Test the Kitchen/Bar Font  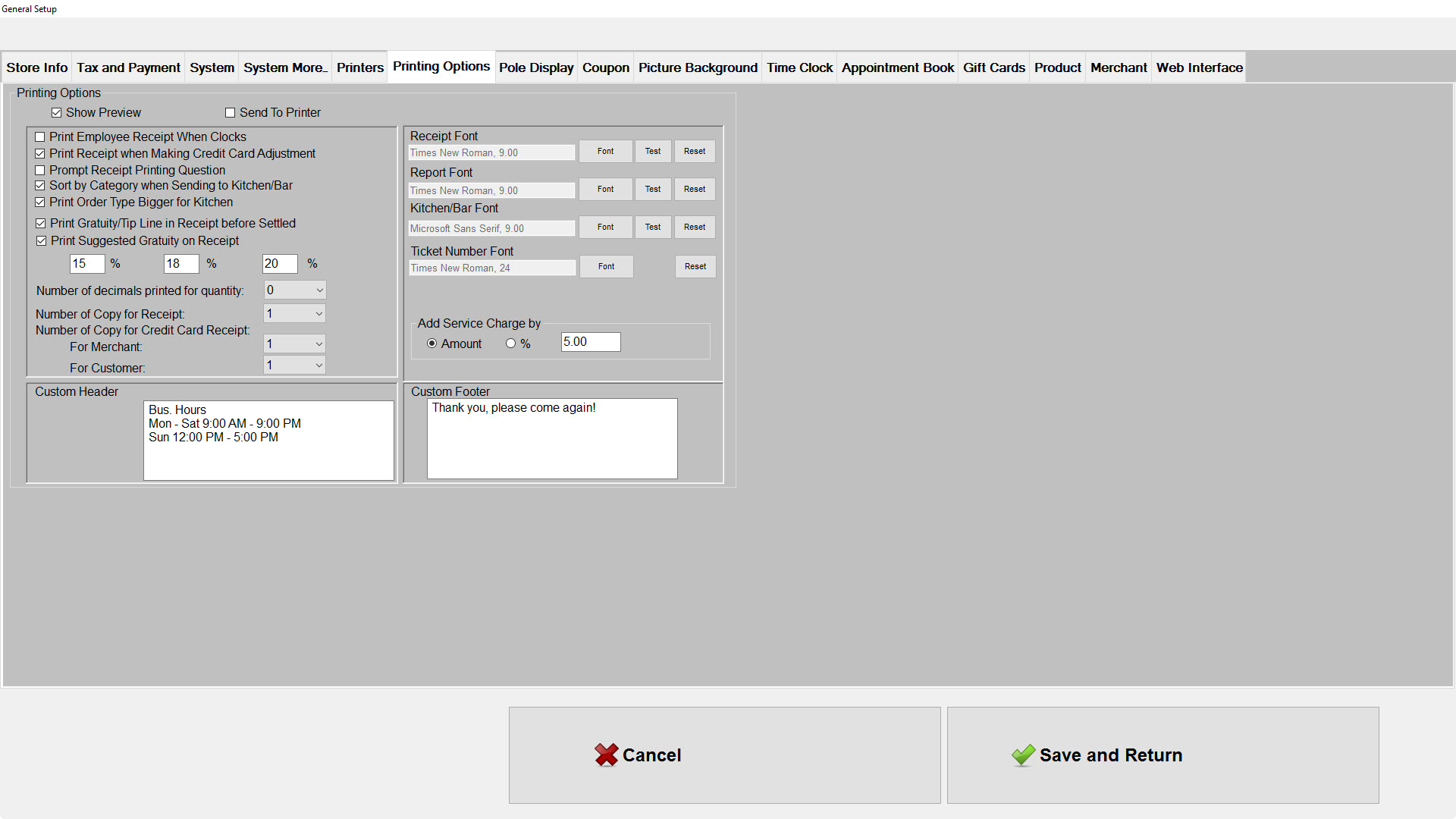click(652, 227)
